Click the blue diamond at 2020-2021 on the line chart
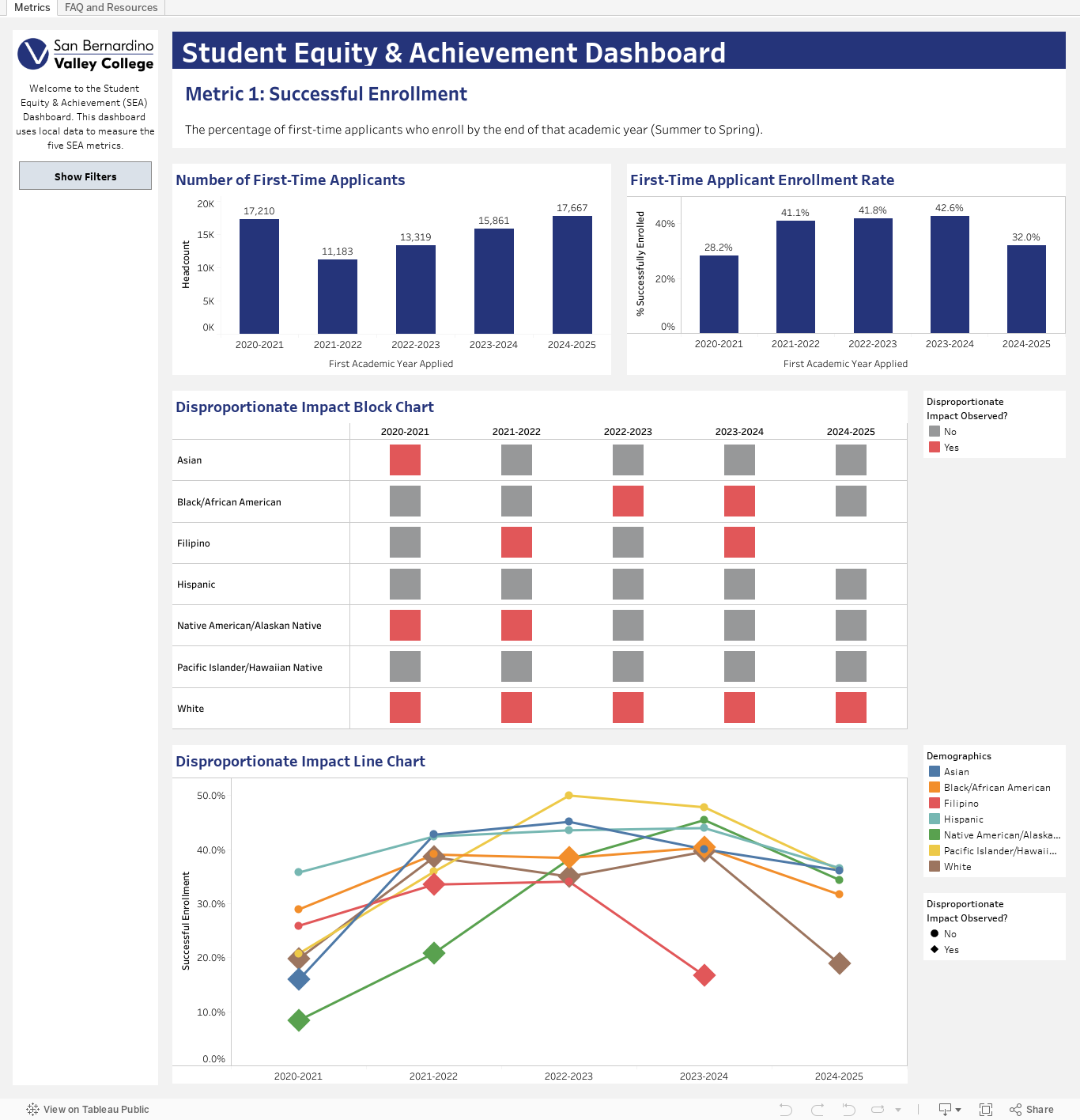This screenshot has height=1120, width=1080. (298, 980)
